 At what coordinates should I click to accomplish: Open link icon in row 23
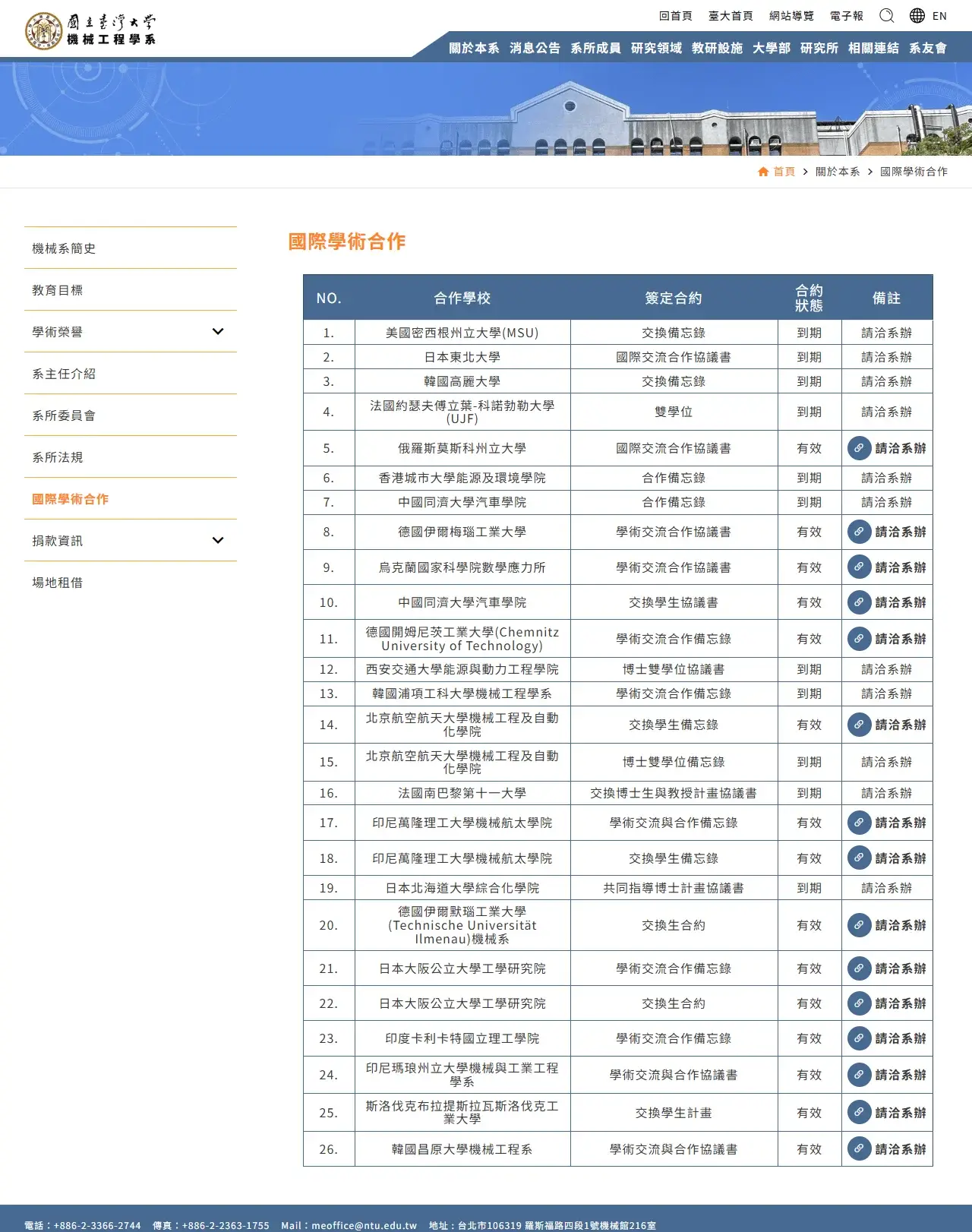(x=859, y=1038)
